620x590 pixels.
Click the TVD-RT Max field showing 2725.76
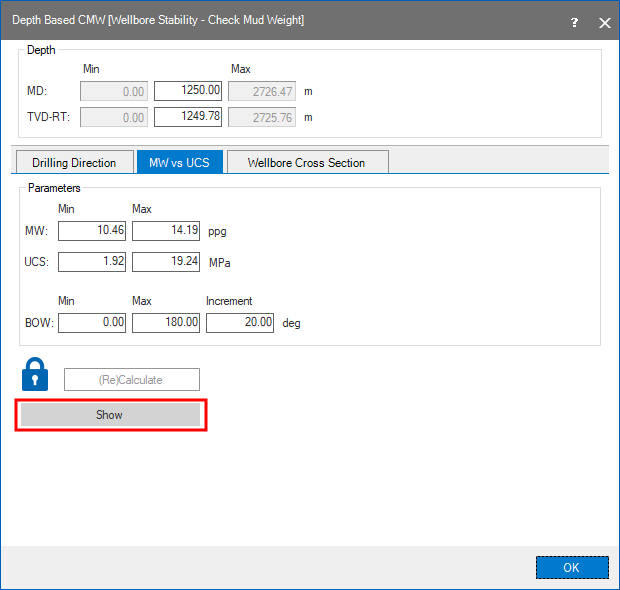pos(263,117)
